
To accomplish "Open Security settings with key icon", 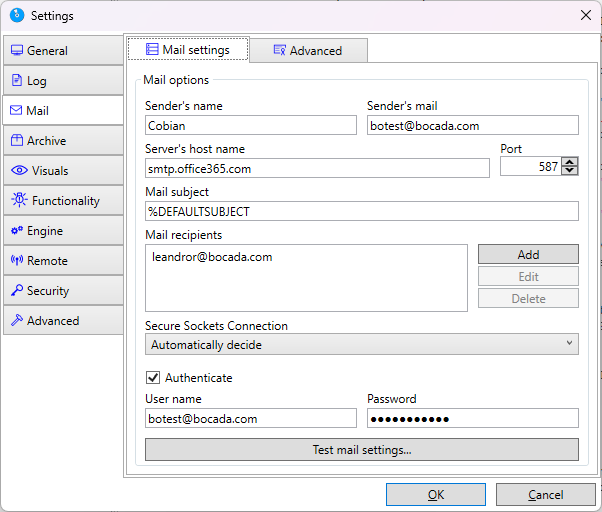I will 62,291.
